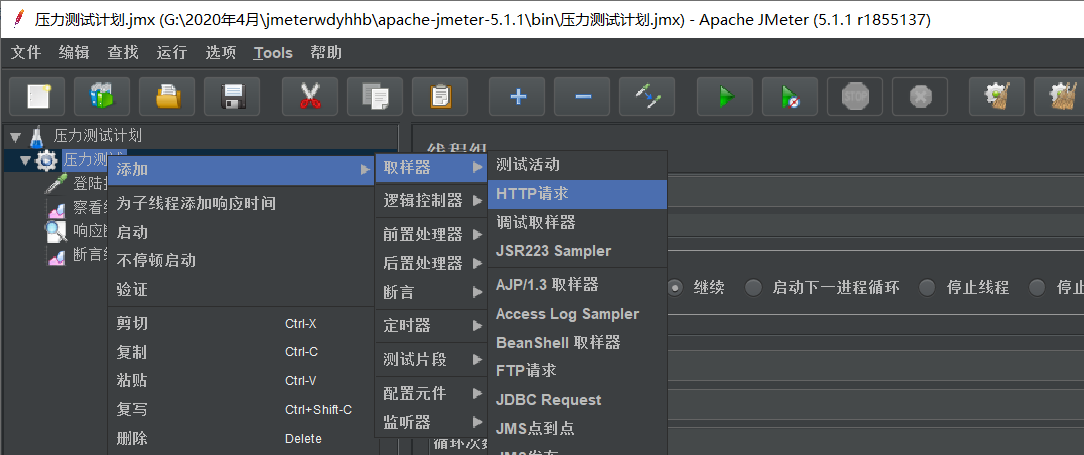The width and height of the screenshot is (1084, 455).
Task: Click the Stop sign toolbar icon
Action: click(x=854, y=96)
